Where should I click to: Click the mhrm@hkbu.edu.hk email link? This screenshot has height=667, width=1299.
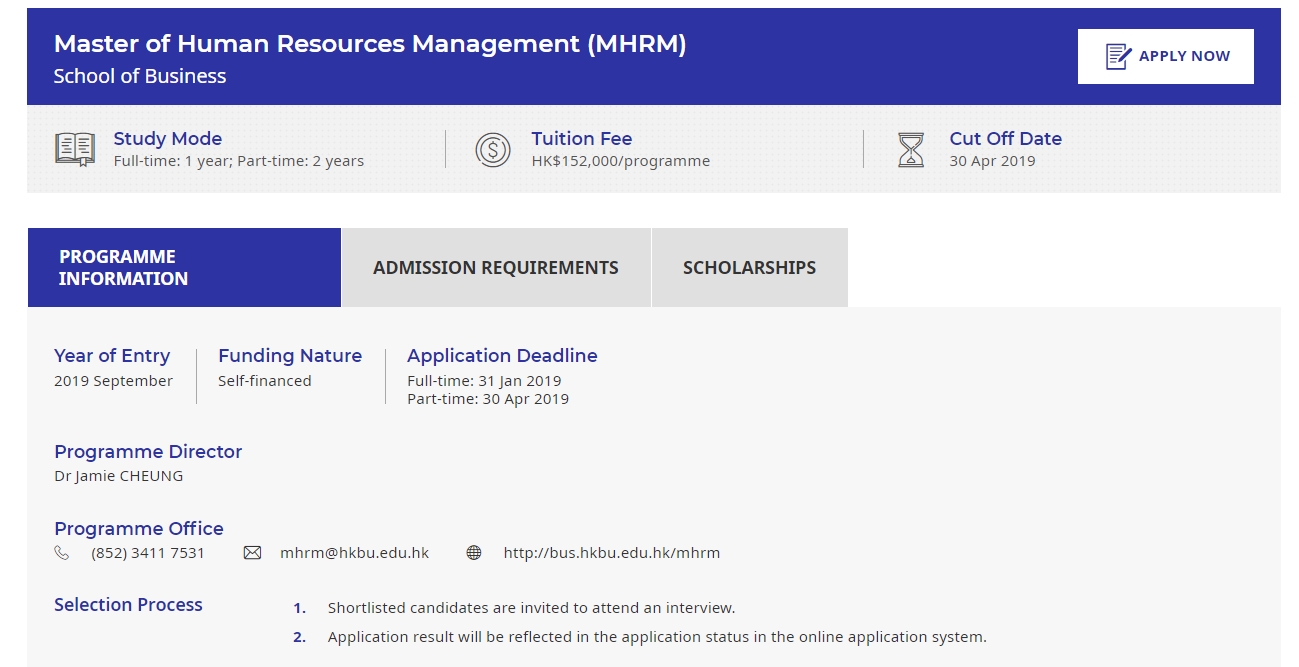[x=355, y=553]
